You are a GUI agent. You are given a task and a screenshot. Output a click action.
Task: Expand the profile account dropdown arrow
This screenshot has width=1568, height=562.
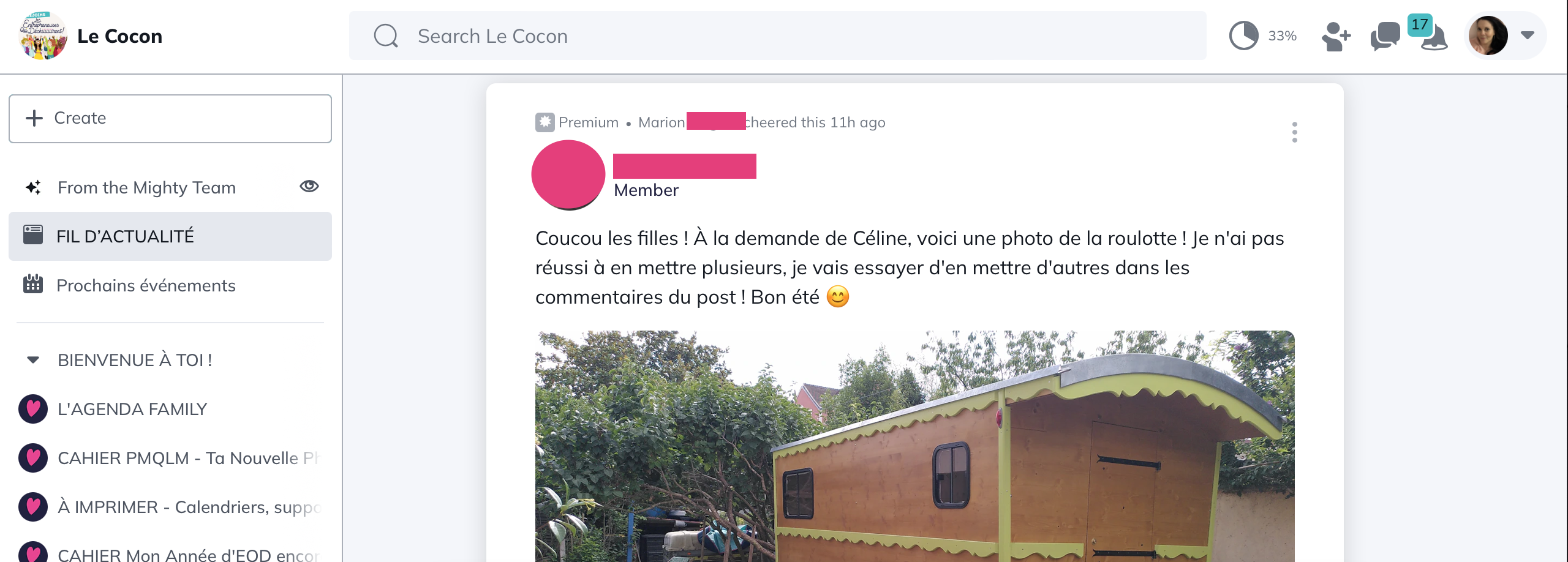1528,36
